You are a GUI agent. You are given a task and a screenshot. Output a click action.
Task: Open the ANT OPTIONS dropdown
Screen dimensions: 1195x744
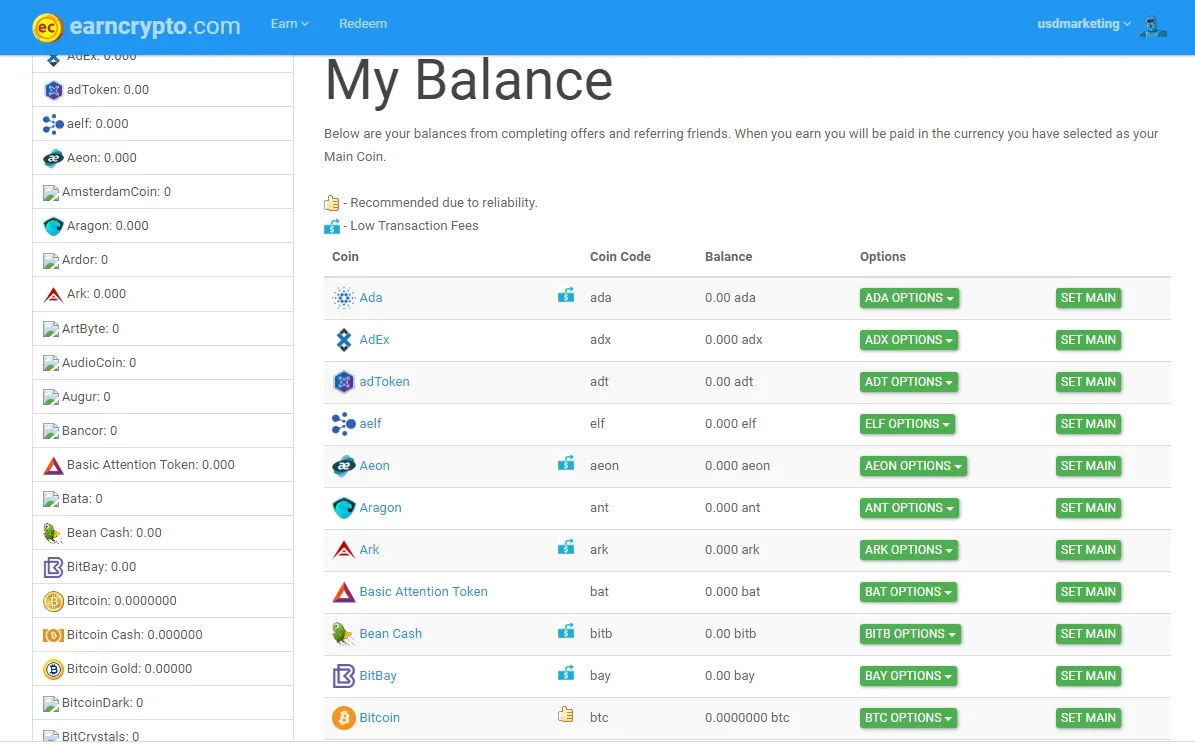coord(909,508)
